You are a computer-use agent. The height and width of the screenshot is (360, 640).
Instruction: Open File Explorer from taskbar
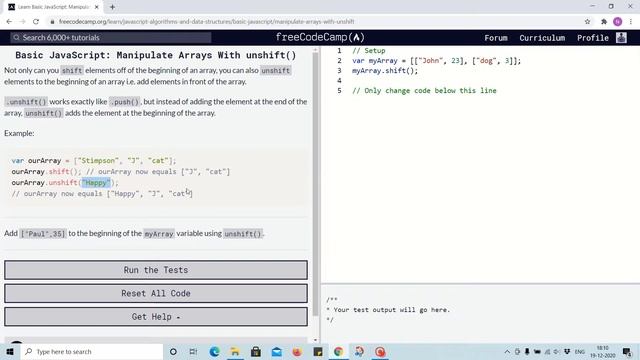click(x=235, y=351)
